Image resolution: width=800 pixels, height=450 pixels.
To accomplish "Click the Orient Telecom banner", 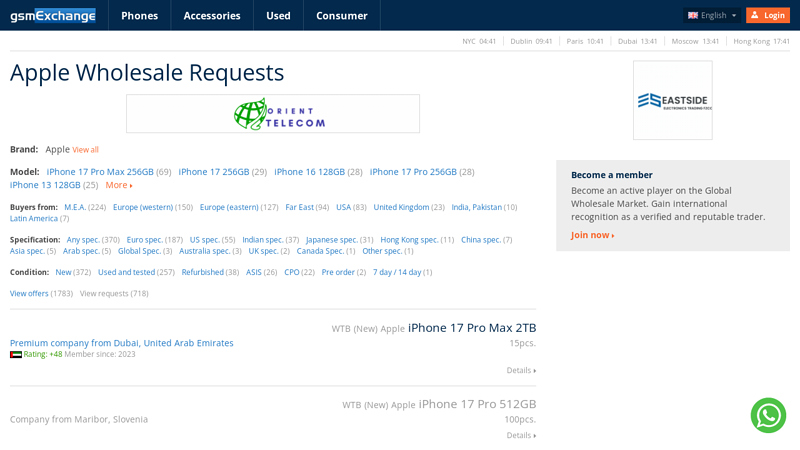I will point(273,114).
